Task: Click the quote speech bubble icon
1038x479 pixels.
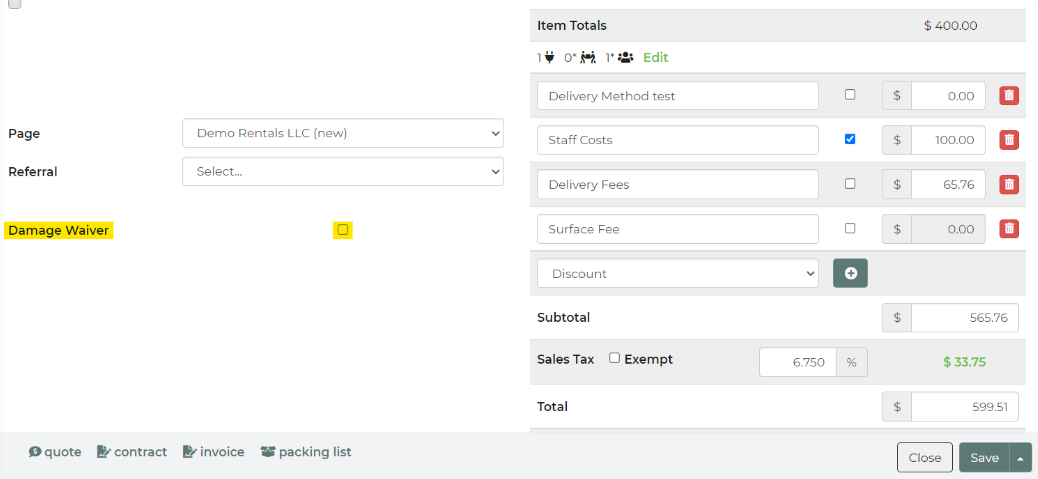Action: pyautogui.click(x=35, y=452)
